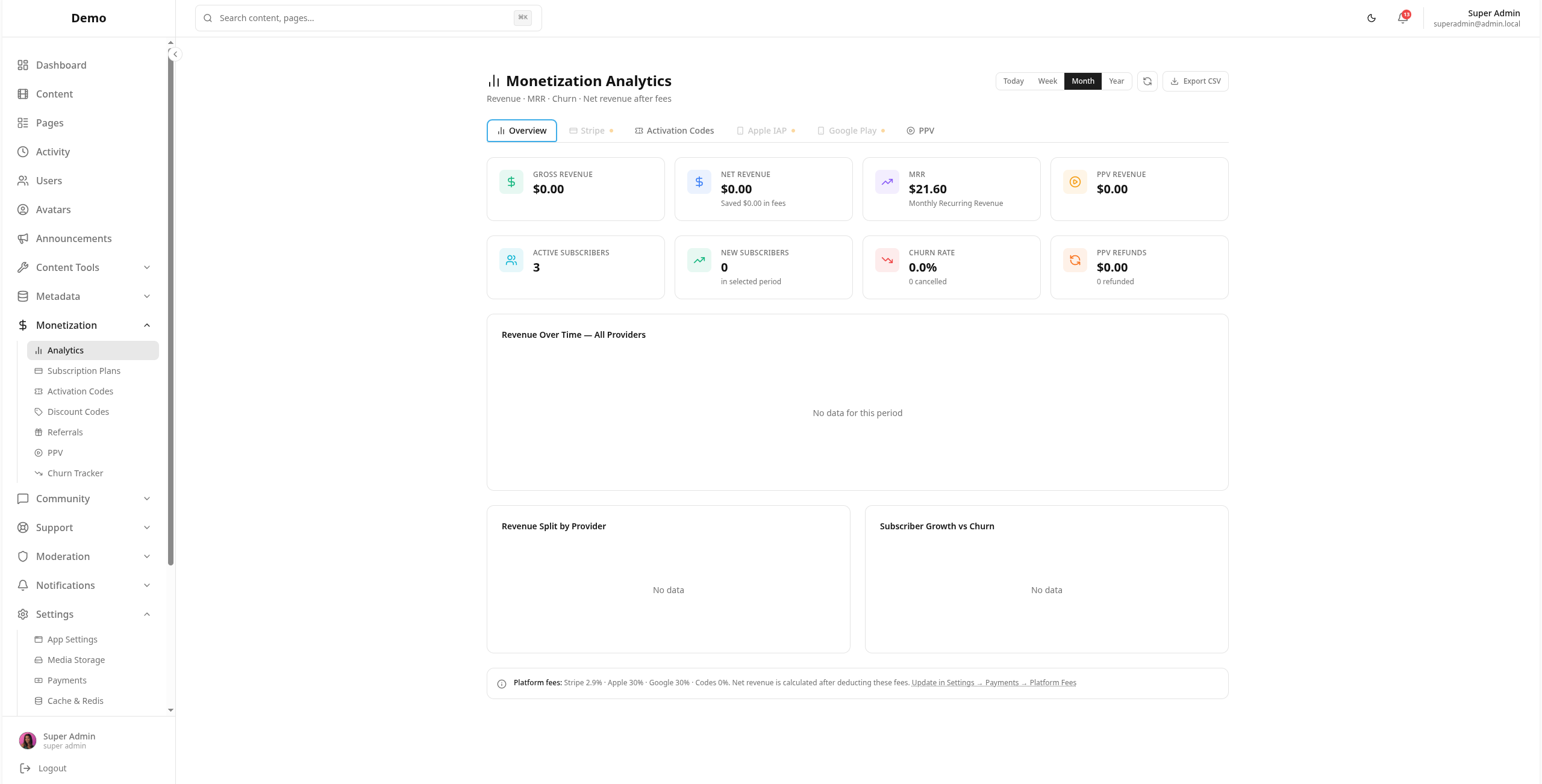Image resolution: width=1542 pixels, height=784 pixels.
Task: Open the Platform Fees settings link
Action: pyautogui.click(x=1052, y=682)
